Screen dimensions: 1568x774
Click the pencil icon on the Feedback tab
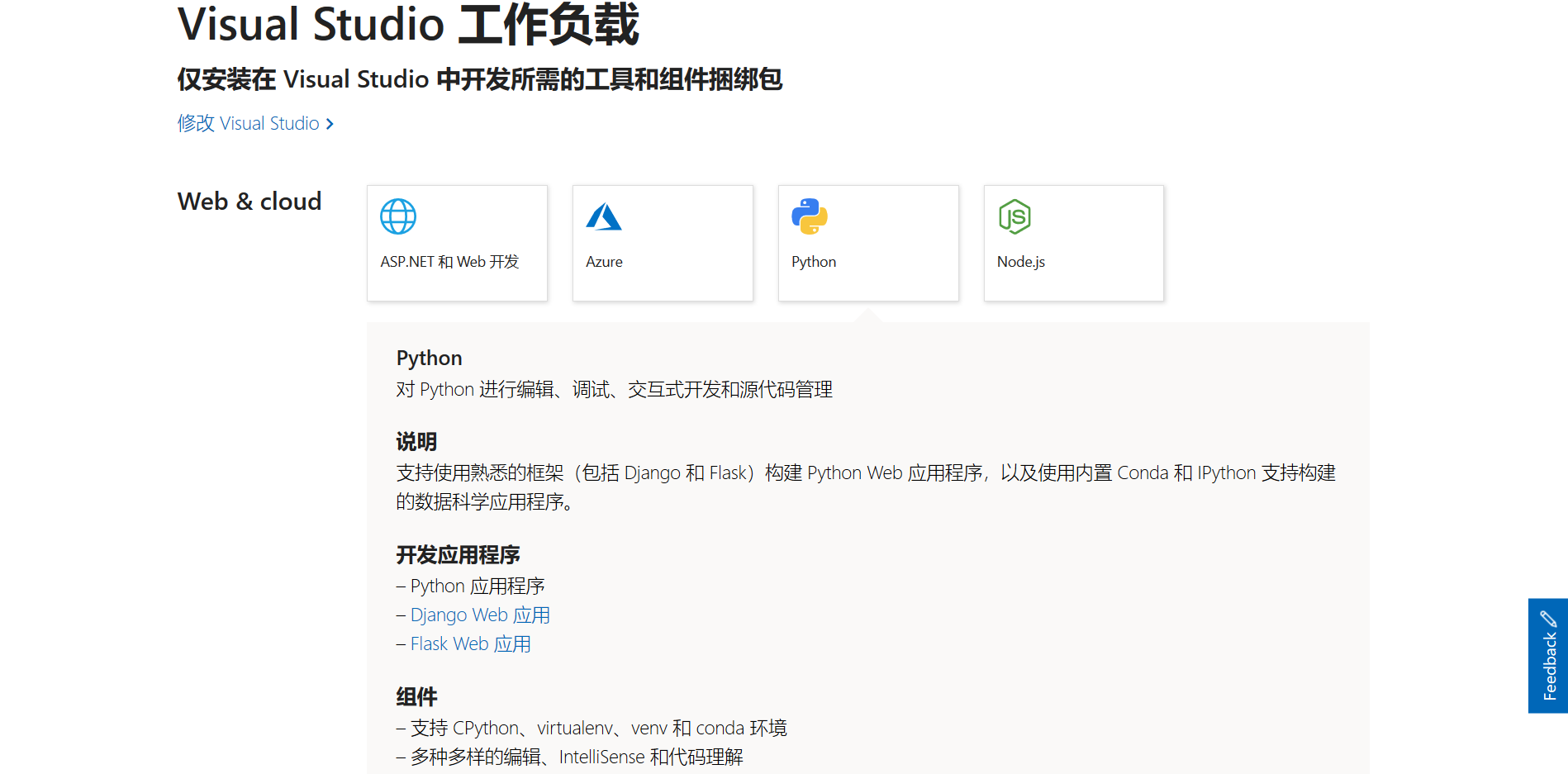point(1548,619)
